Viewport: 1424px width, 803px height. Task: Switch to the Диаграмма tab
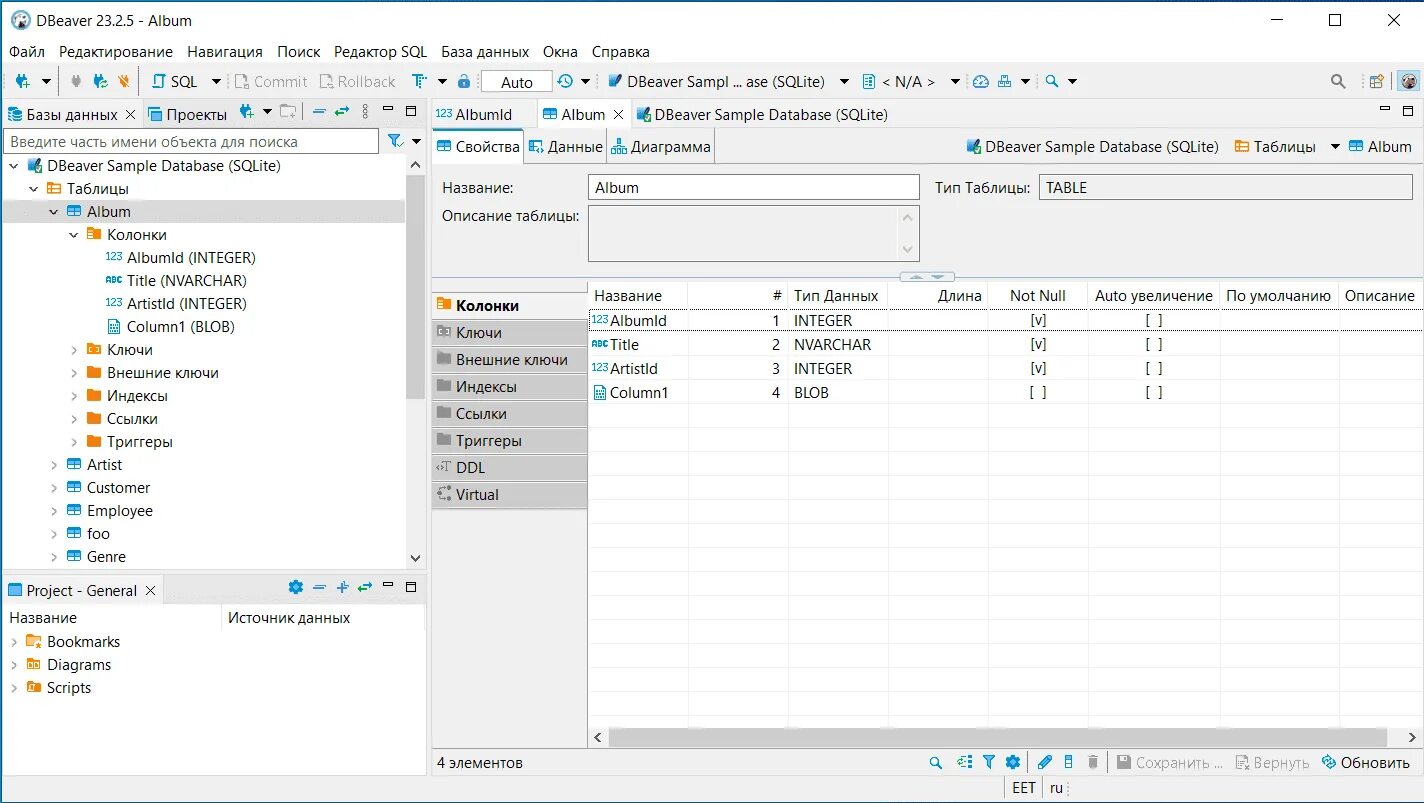661,147
